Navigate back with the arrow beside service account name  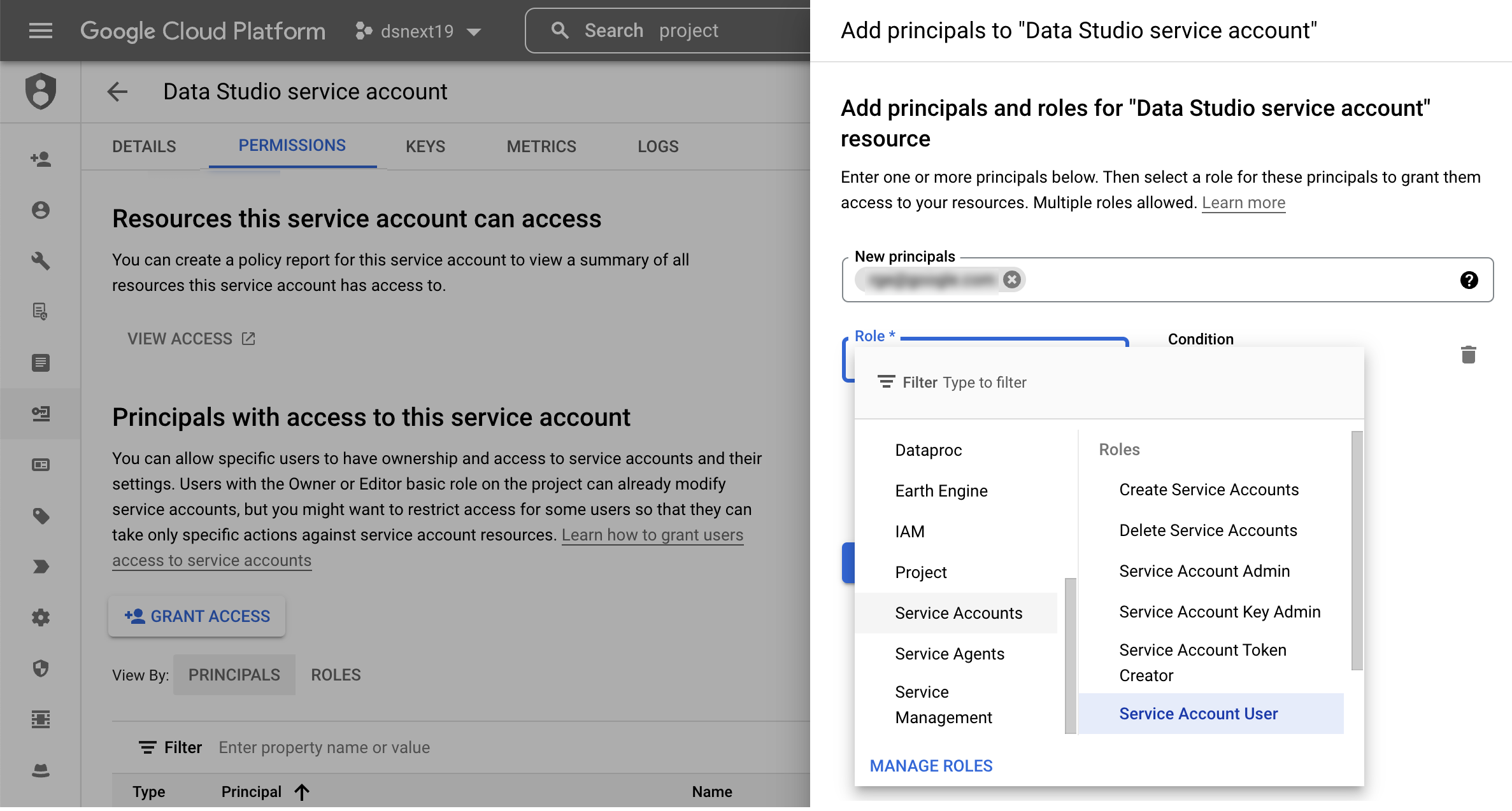pyautogui.click(x=117, y=92)
